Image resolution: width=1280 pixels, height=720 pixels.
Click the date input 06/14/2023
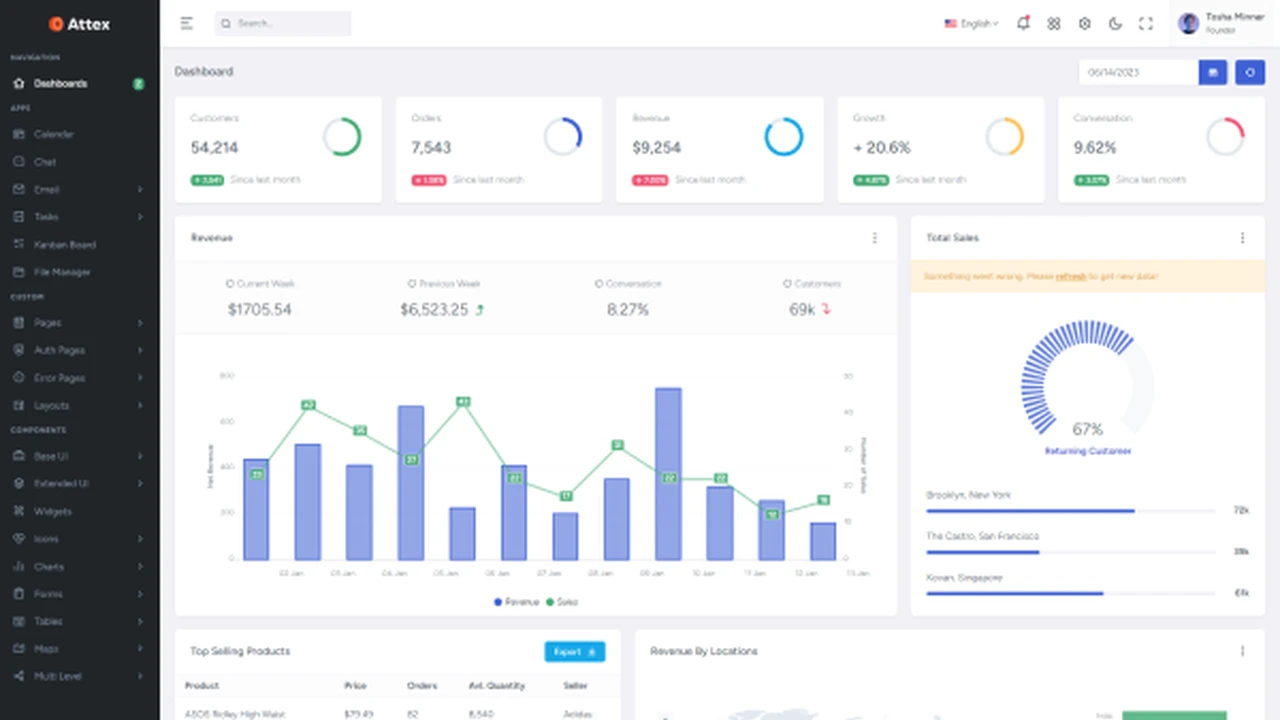click(1139, 72)
